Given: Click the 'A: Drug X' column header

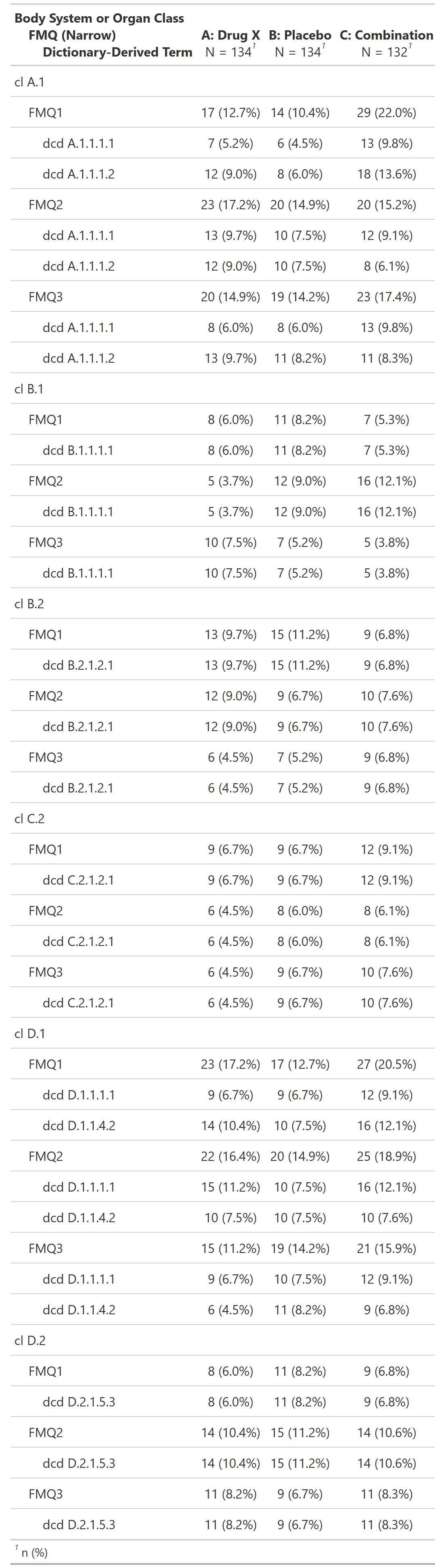Looking at the screenshot, I should click(x=230, y=35).
